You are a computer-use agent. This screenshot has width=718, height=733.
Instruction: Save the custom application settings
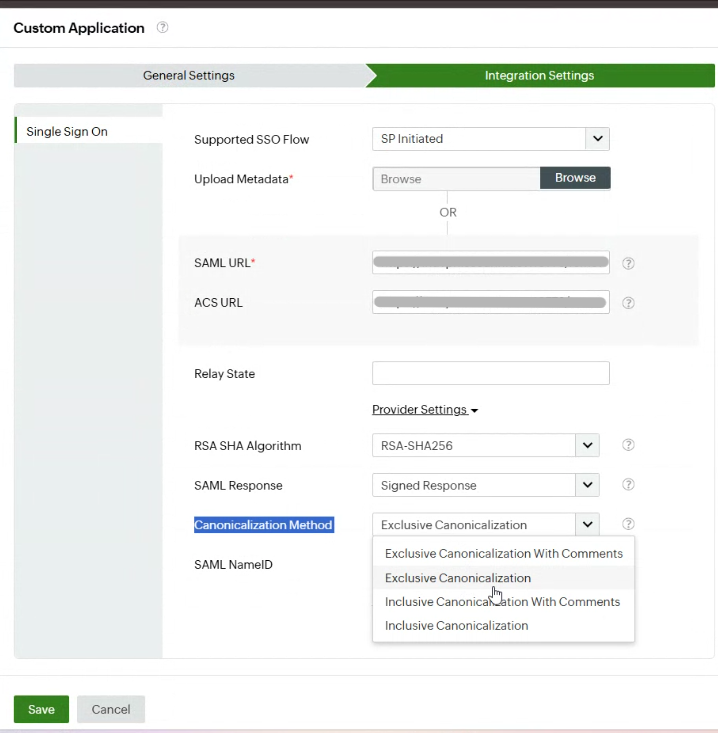41,709
